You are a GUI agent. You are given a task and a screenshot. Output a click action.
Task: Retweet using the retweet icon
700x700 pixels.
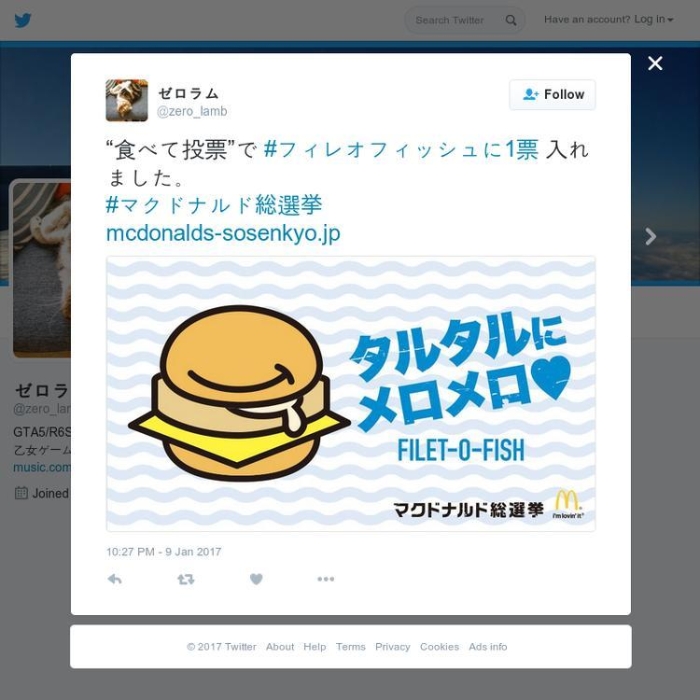[x=186, y=579]
